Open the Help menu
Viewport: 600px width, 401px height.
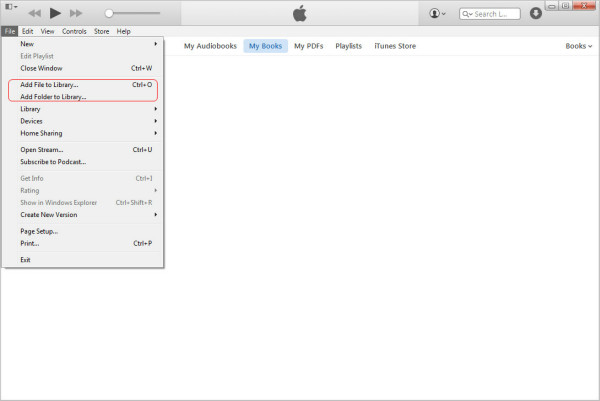(x=124, y=31)
